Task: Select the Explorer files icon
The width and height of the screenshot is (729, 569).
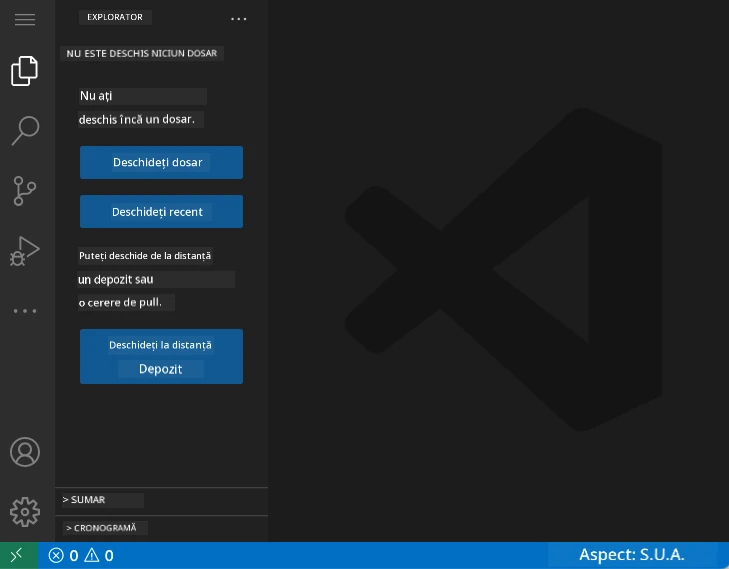Action: [x=25, y=71]
